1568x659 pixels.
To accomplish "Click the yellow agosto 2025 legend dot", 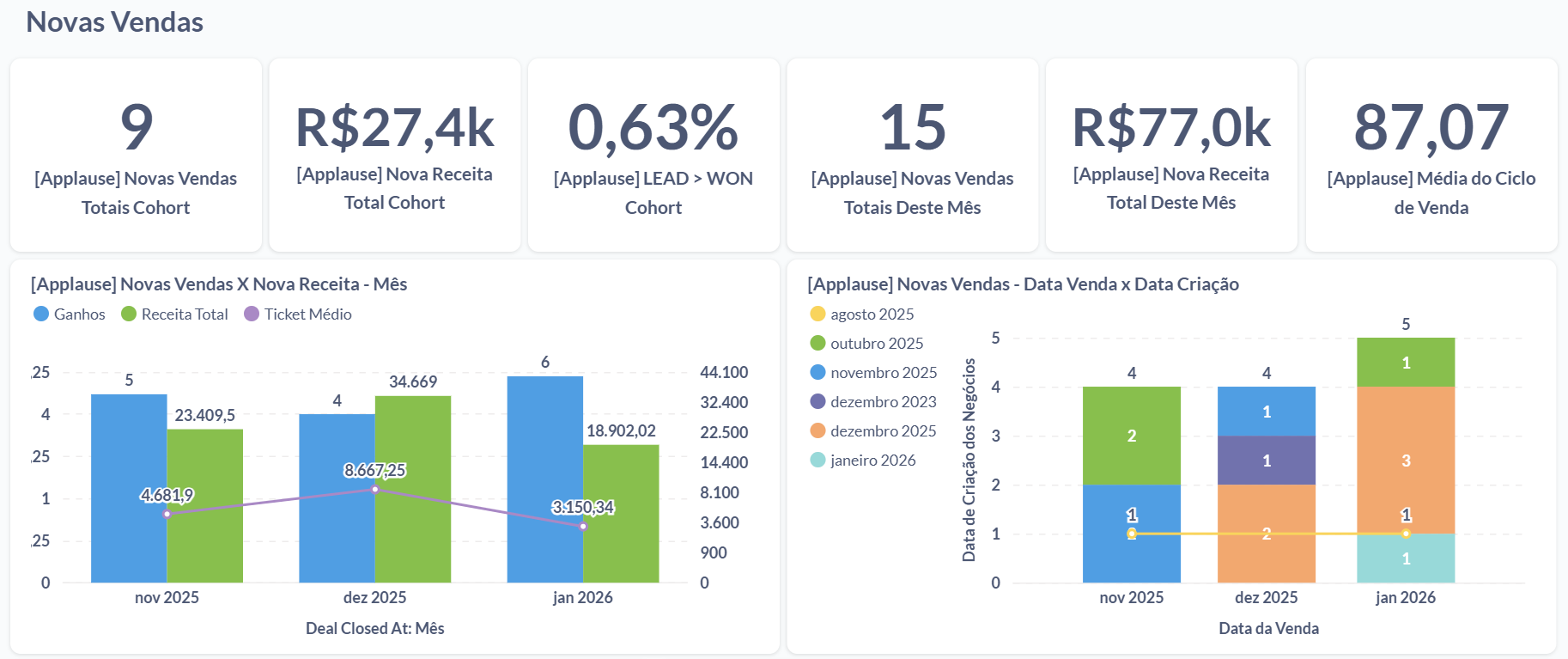I will [x=817, y=314].
